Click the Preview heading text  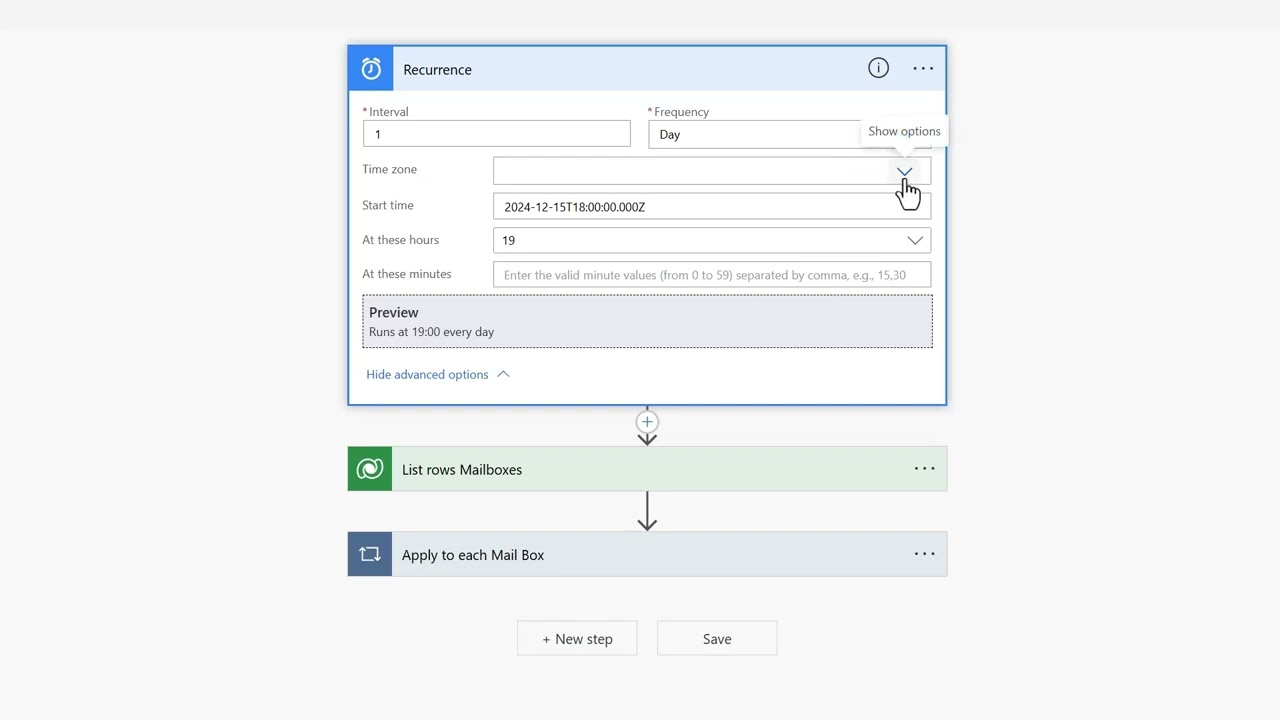click(394, 312)
